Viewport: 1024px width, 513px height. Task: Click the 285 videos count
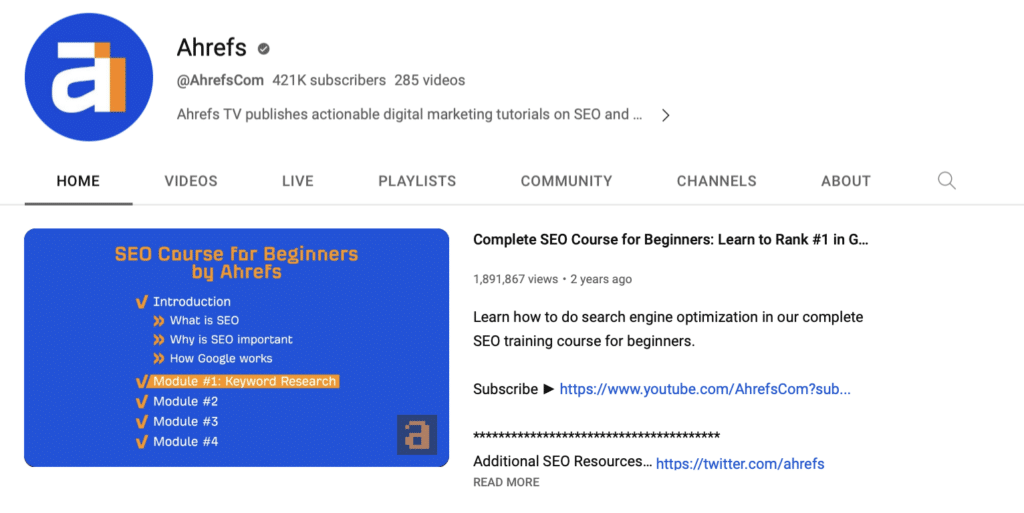pos(430,80)
